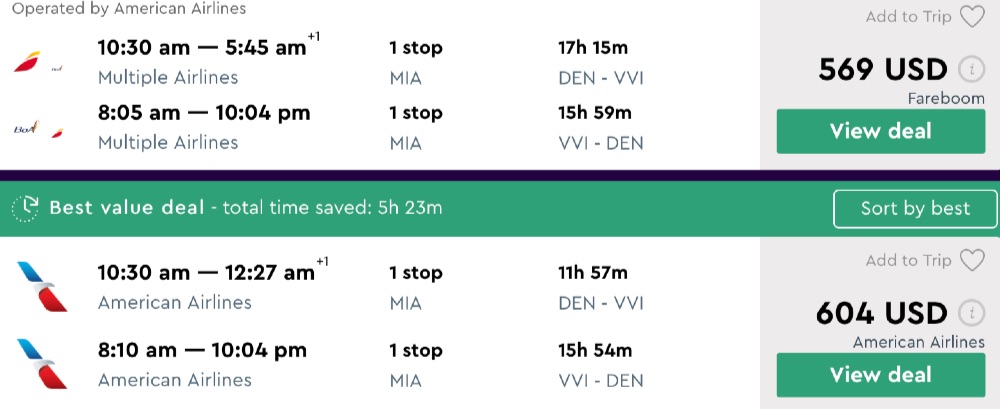The height and width of the screenshot is (409, 1000).
Task: Click heart icon on 569 USD deal
Action: pyautogui.click(x=972, y=17)
